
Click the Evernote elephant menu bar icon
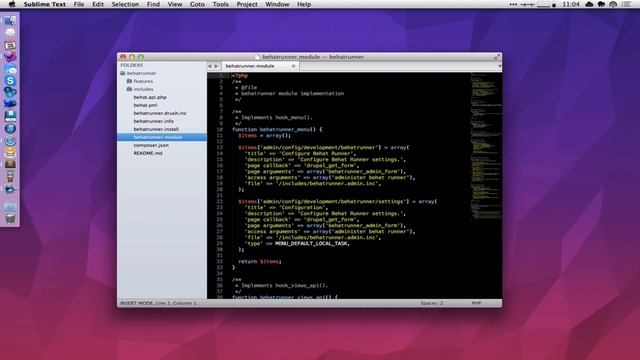coord(601,4)
